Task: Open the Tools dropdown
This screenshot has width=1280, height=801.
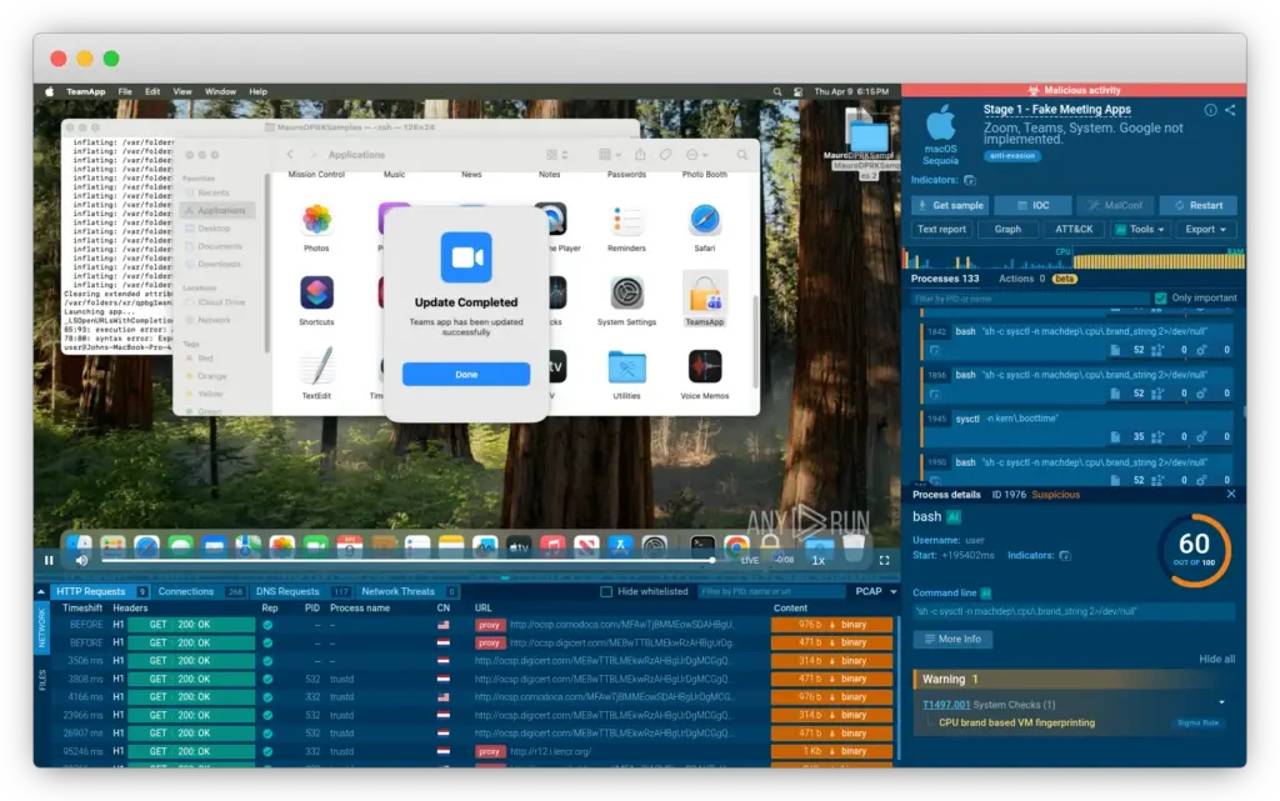Action: 1139,228
